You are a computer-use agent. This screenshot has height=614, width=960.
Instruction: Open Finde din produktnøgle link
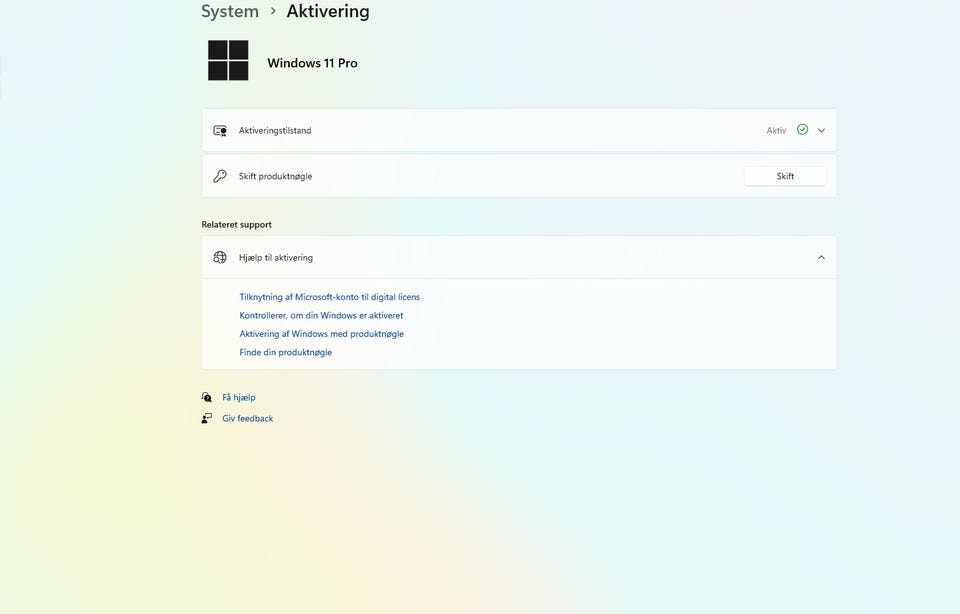[286, 352]
